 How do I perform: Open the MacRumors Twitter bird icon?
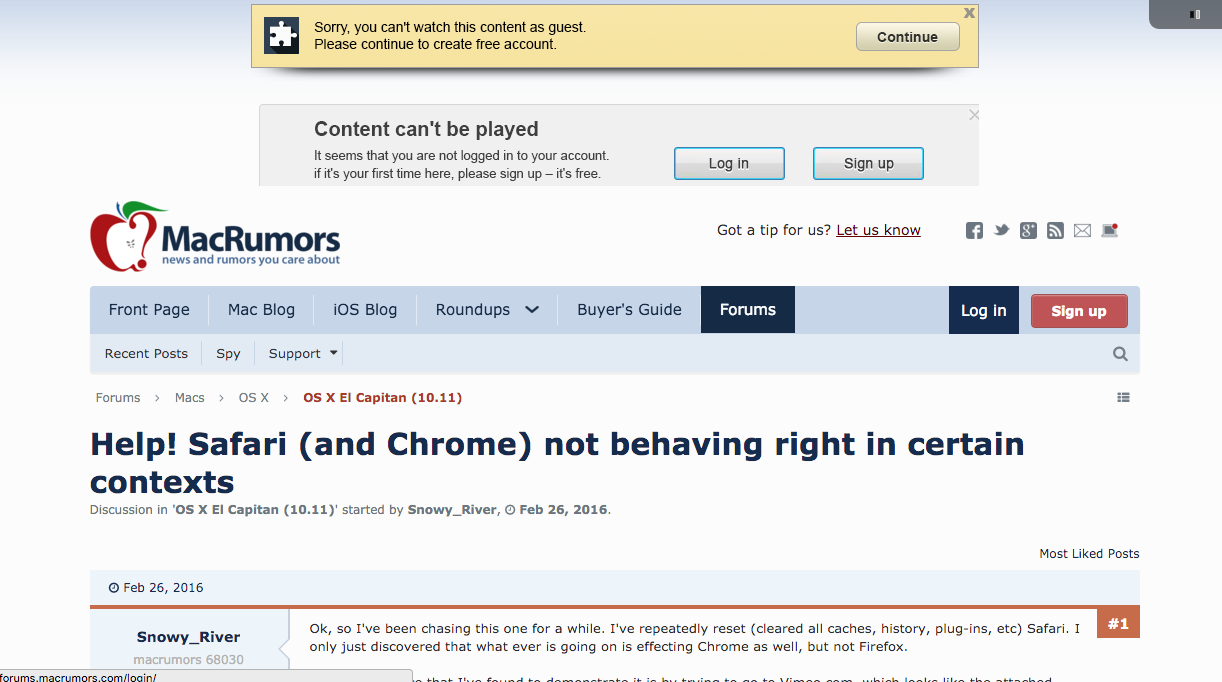coord(1001,231)
